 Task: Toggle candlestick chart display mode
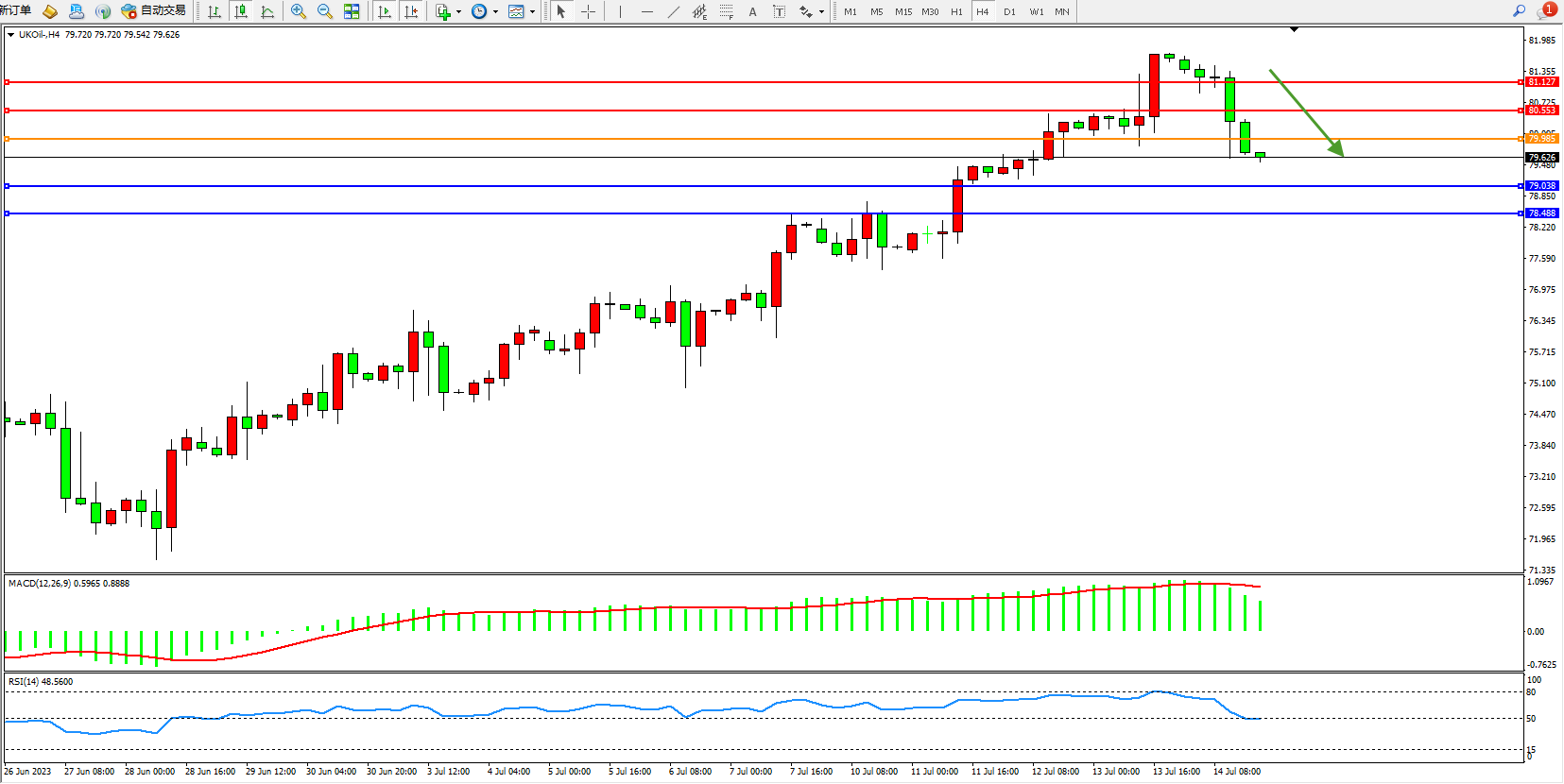pos(241,11)
